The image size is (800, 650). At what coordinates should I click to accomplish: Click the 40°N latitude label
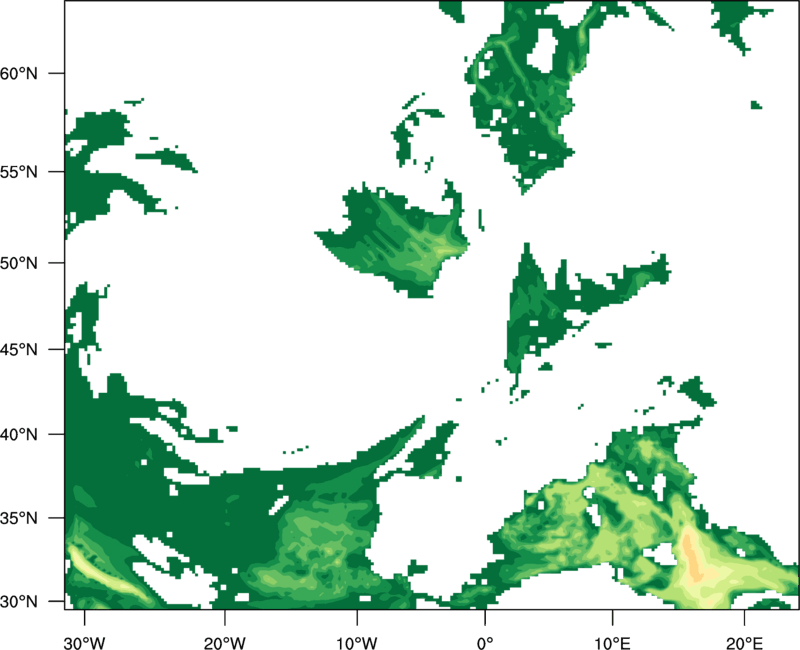[x=19, y=435]
